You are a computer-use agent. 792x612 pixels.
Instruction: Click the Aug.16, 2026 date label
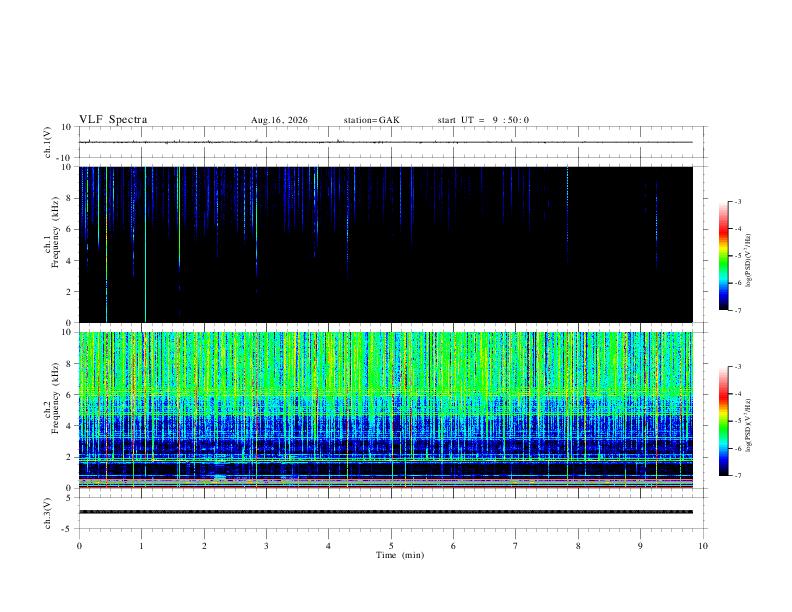(x=279, y=120)
